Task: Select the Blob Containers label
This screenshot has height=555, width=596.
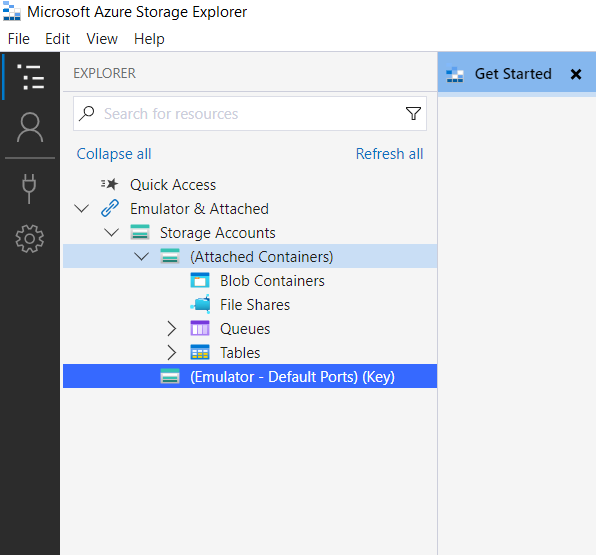Action: [x=272, y=281]
